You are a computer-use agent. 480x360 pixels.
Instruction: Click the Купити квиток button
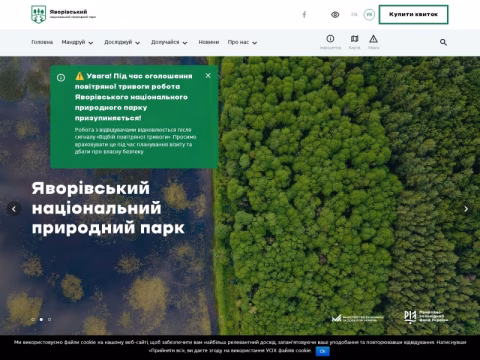[x=413, y=14]
